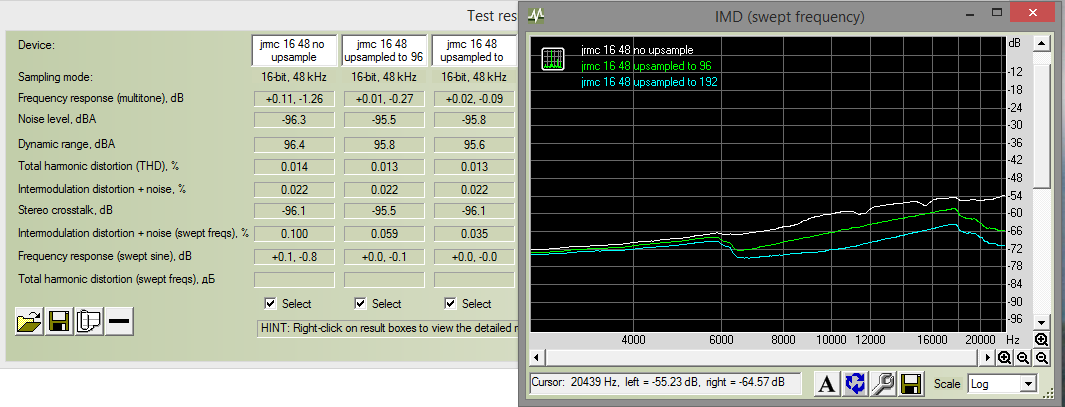Image resolution: width=1065 pixels, height=407 pixels.
Task: Click green legend entry 'upsampled to 96'
Action: point(645,66)
